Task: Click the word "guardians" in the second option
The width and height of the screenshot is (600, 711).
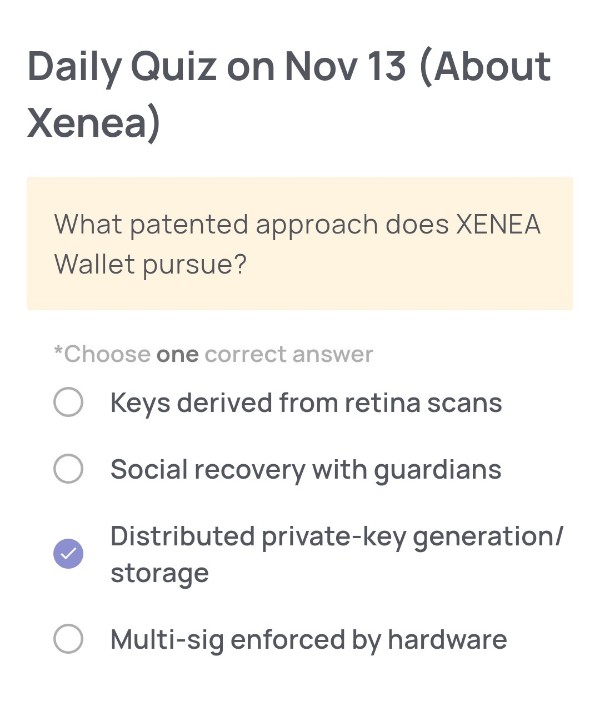Action: click(438, 469)
